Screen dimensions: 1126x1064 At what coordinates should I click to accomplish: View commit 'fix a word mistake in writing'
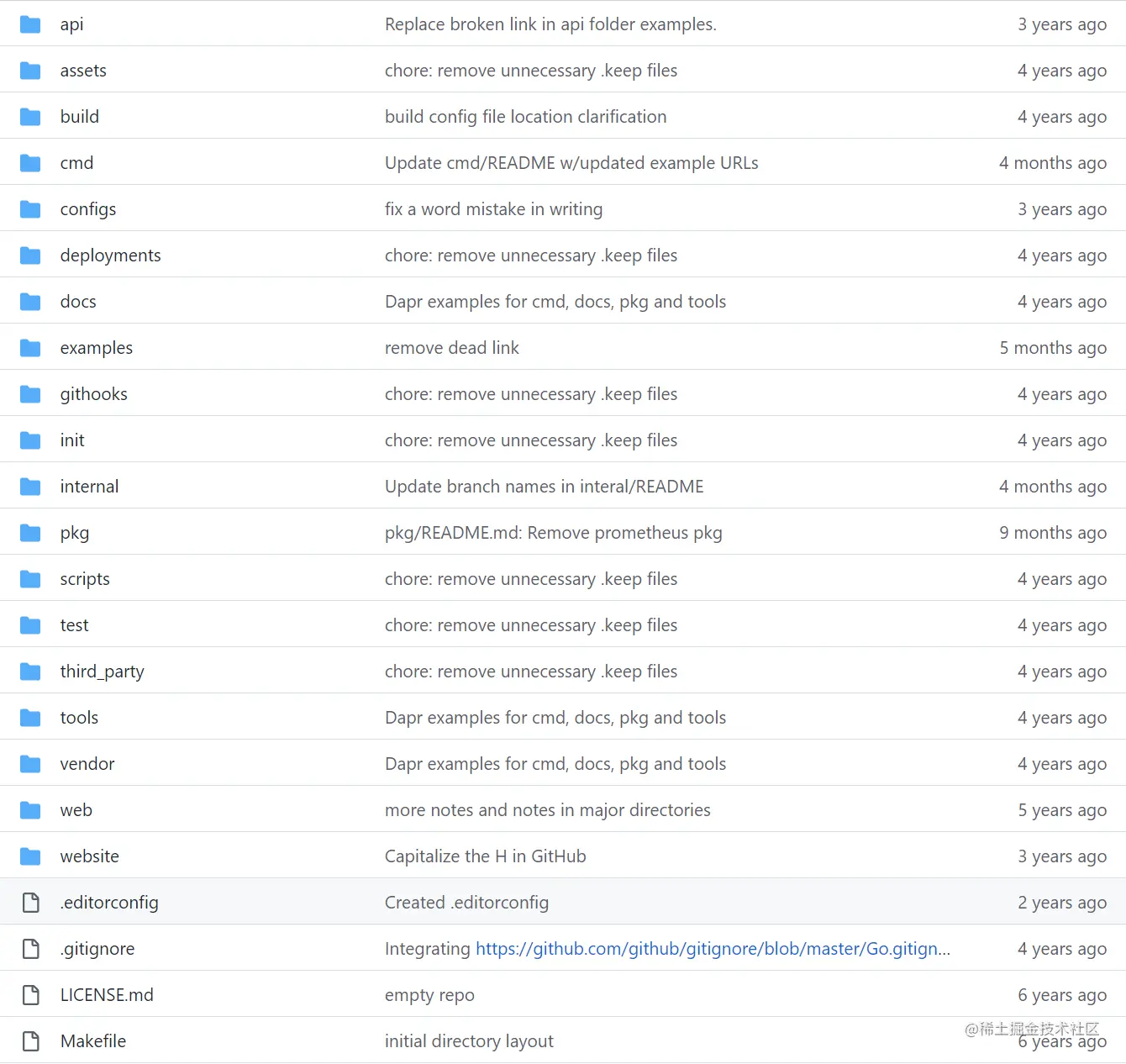click(493, 209)
